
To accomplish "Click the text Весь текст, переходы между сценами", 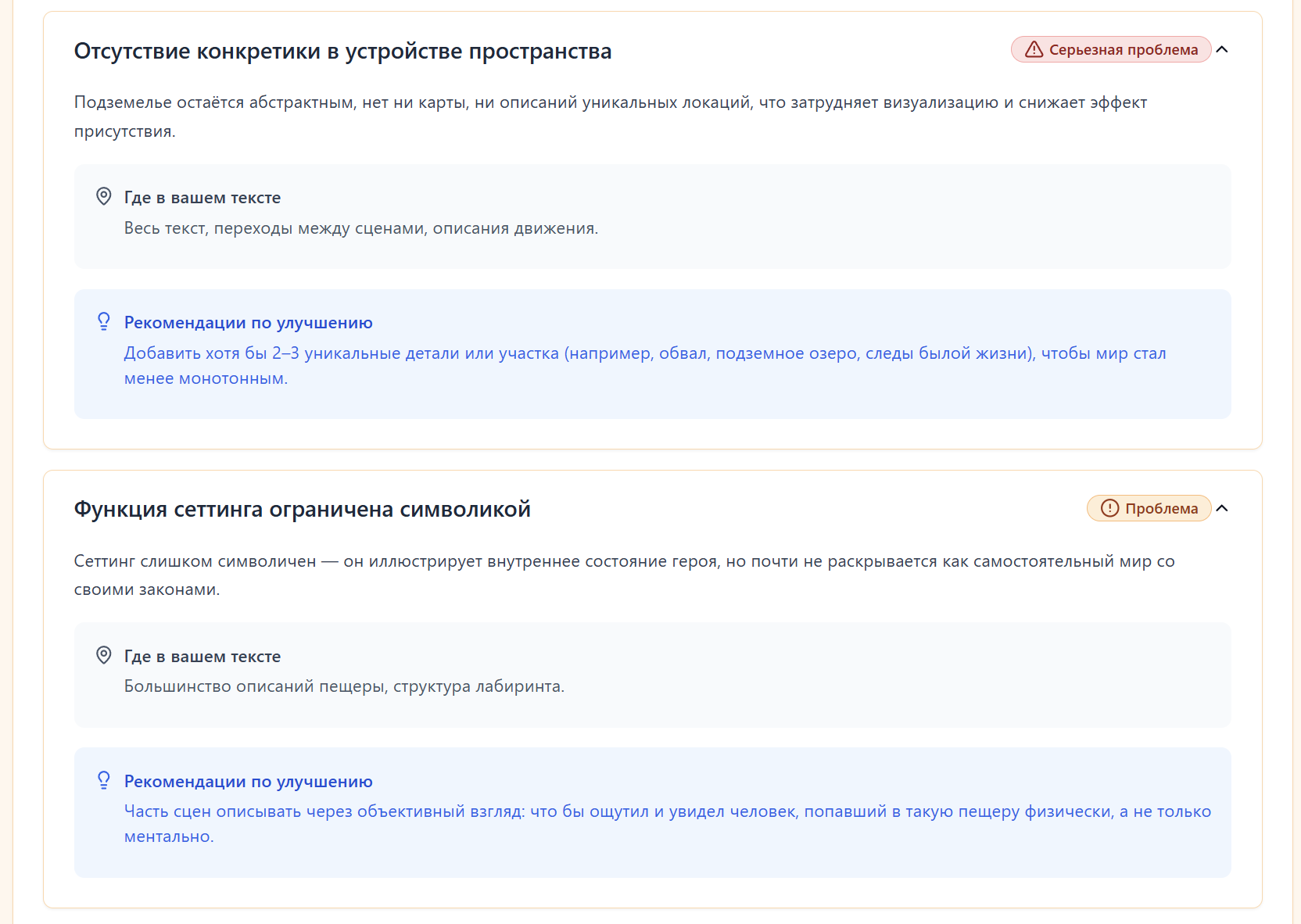I will 360,228.
